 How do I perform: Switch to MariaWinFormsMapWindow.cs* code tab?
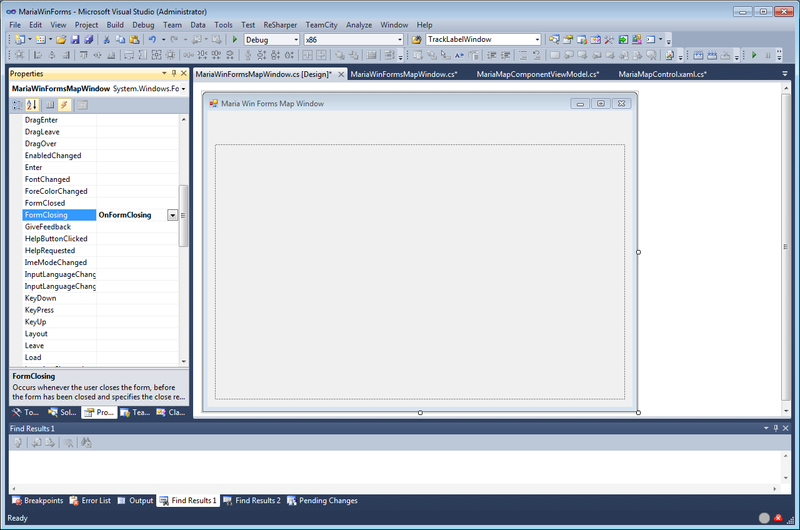pos(404,74)
